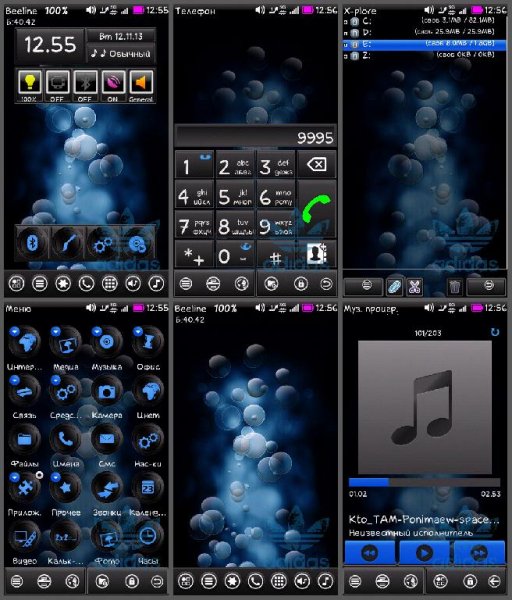The width and height of the screenshot is (512, 600).
Task: Tap dialer key 5 jkl
Action: click(x=235, y=195)
